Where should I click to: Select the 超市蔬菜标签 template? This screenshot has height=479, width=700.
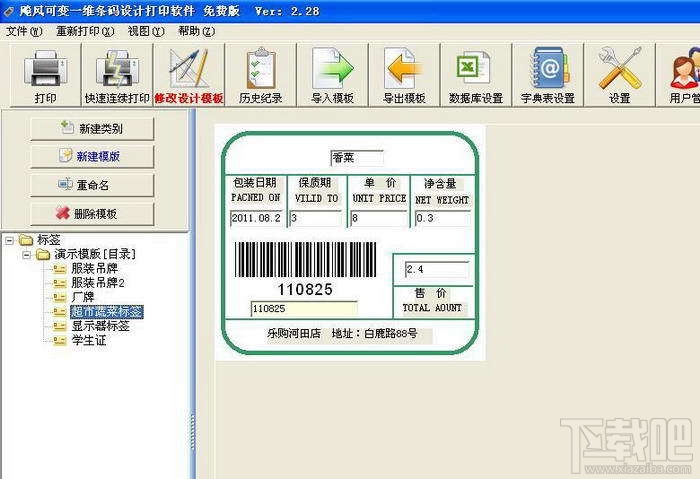click(107, 312)
